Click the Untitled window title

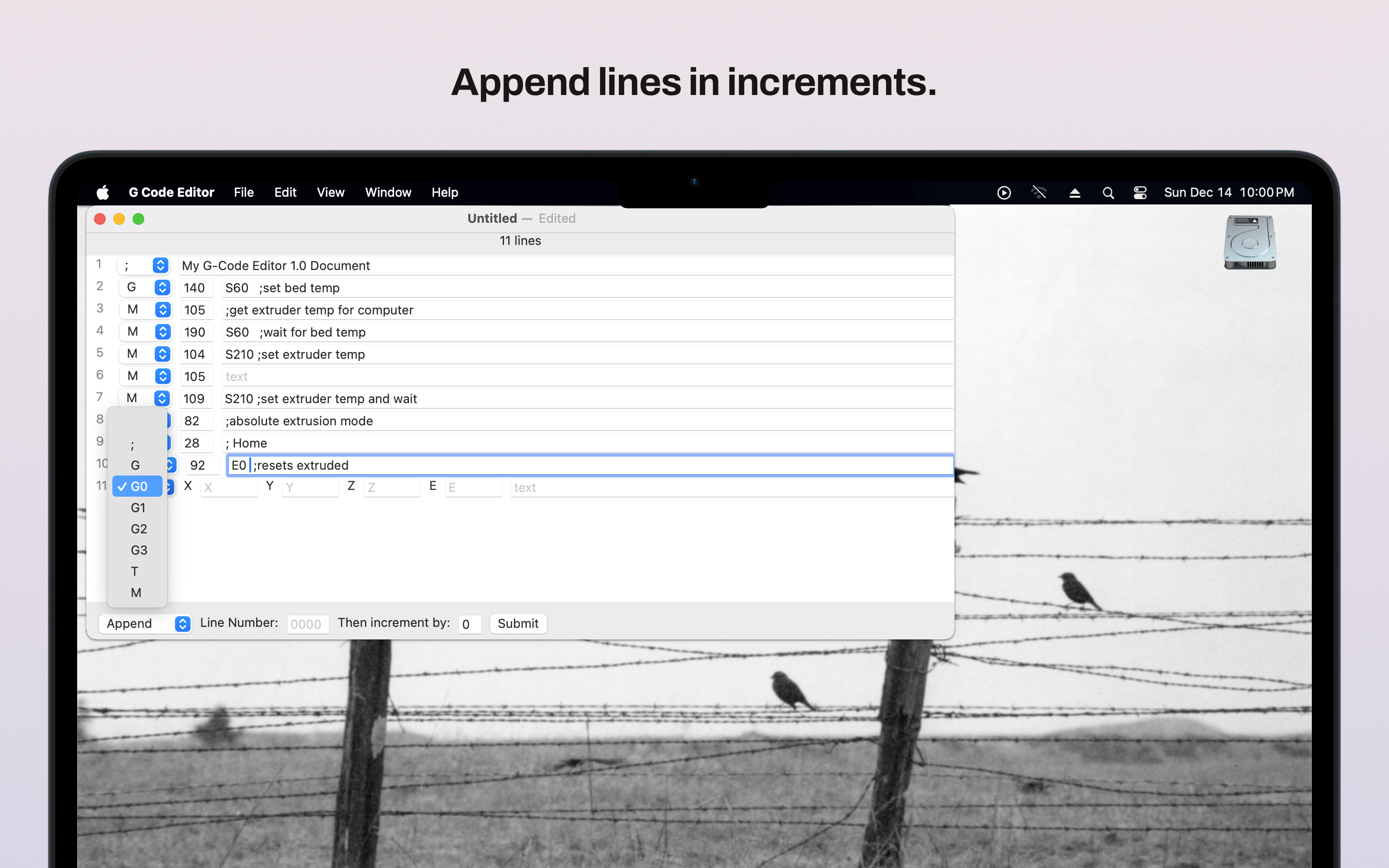click(492, 218)
